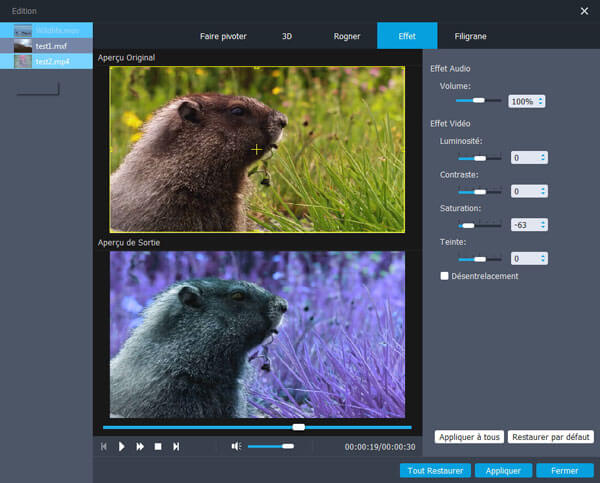
Task: Skip to next frame icon
Action: pos(176,446)
